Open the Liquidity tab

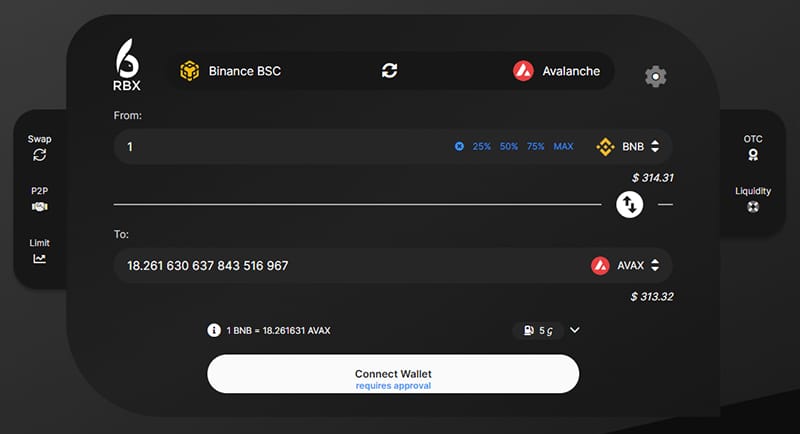point(753,199)
